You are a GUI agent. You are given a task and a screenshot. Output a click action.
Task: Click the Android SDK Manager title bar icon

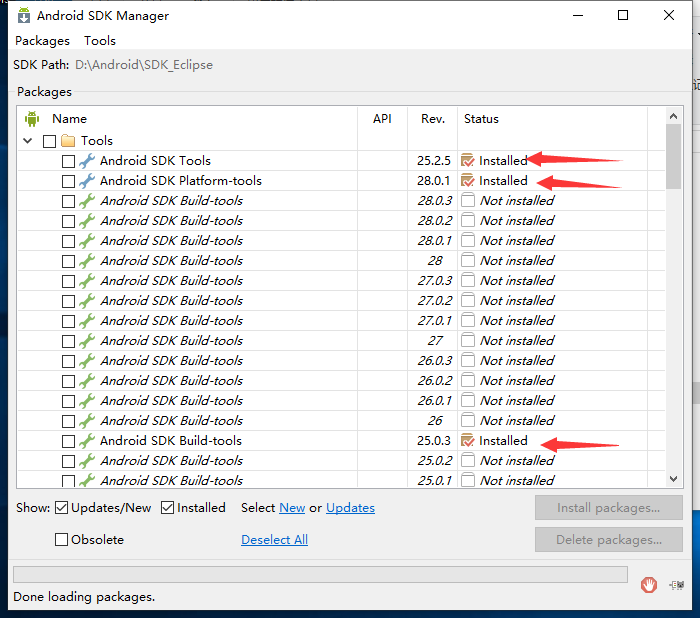(x=24, y=15)
